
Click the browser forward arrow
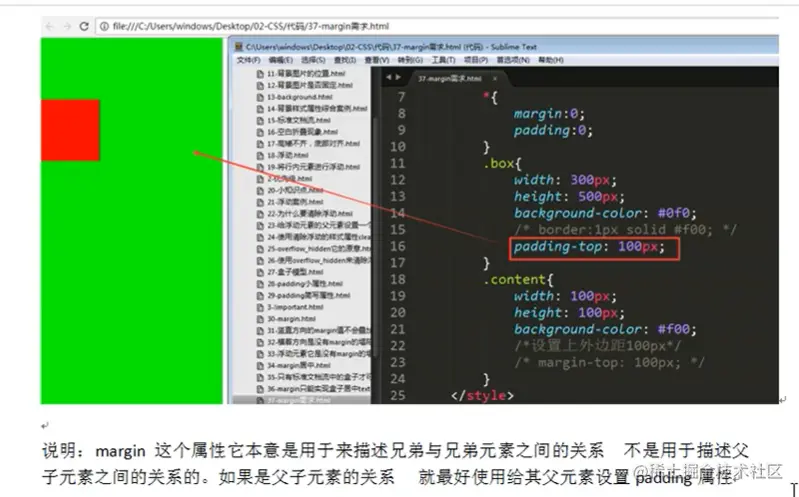coord(67,26)
